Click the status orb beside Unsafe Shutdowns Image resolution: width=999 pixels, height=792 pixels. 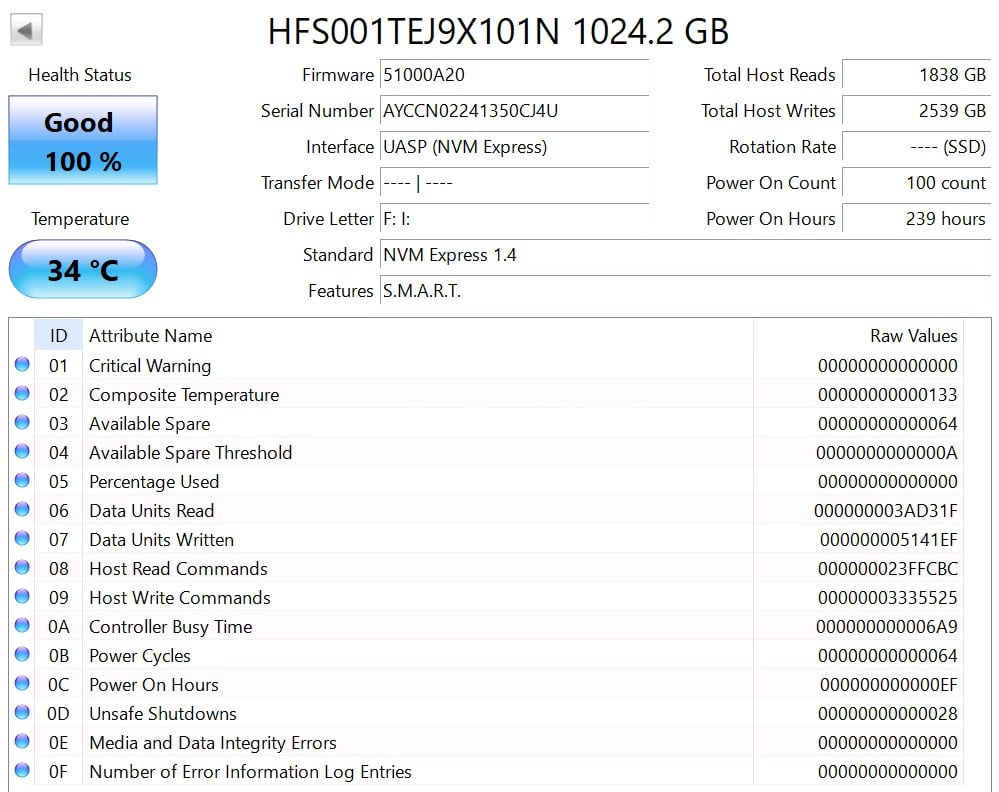click(x=22, y=714)
